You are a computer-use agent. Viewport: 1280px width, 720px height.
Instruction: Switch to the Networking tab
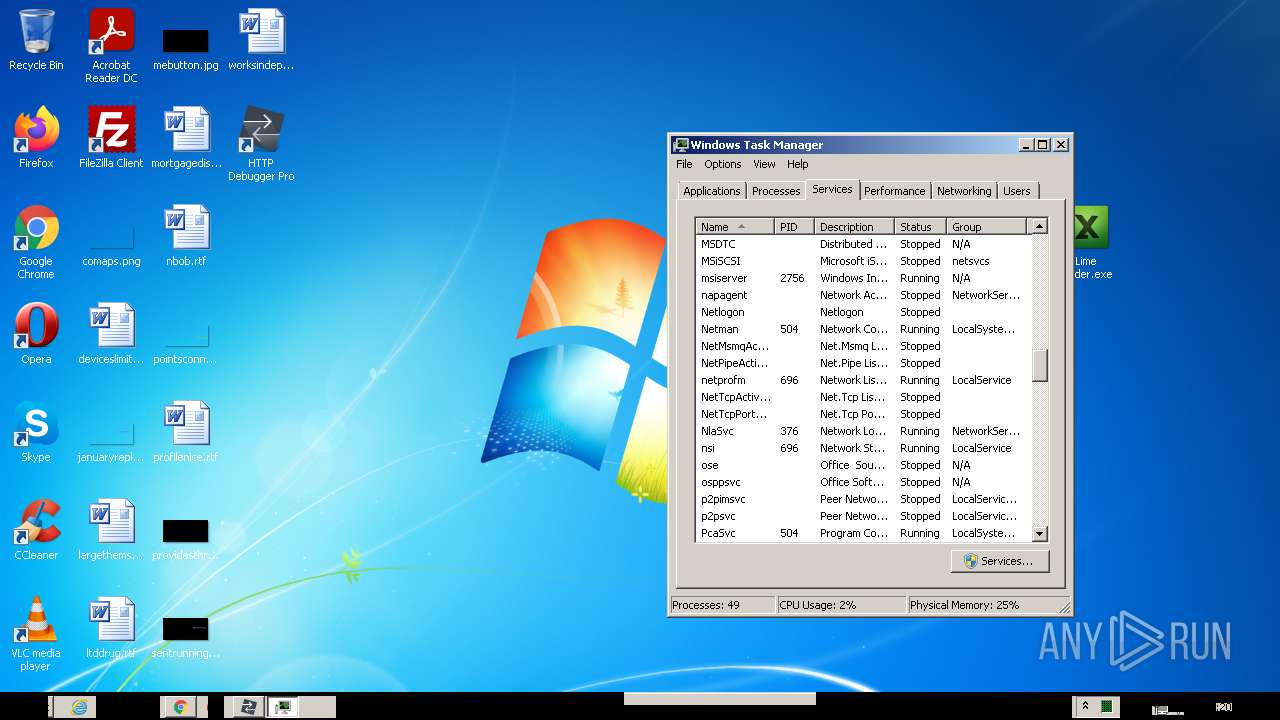point(964,191)
